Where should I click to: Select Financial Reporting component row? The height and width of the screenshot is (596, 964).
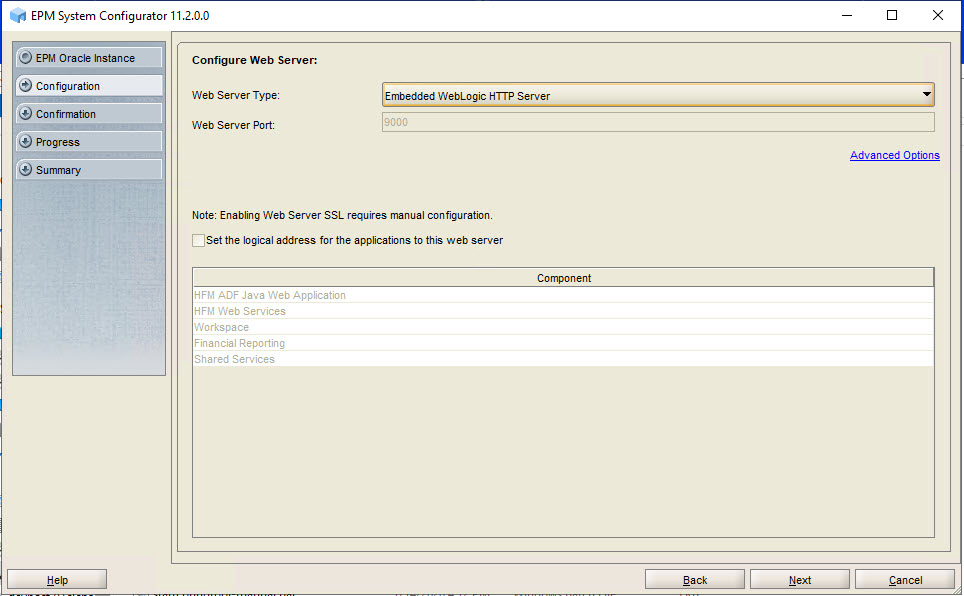563,343
